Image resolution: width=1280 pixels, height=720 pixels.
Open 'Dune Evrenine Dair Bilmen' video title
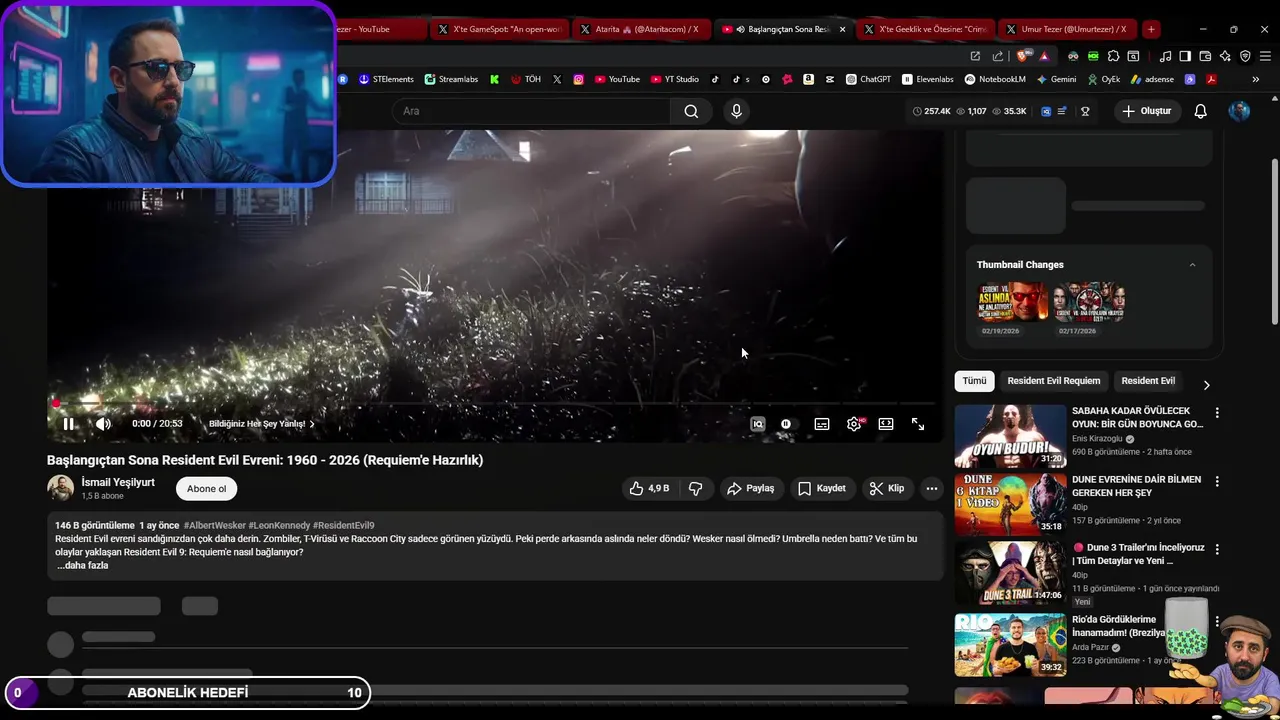pos(1137,486)
